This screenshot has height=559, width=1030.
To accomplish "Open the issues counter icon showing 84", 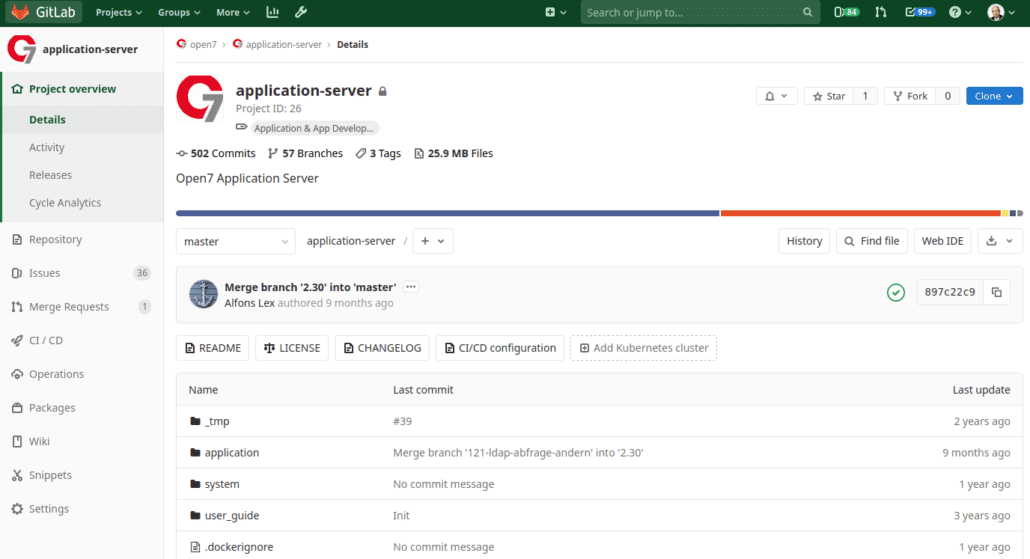I will (x=846, y=12).
